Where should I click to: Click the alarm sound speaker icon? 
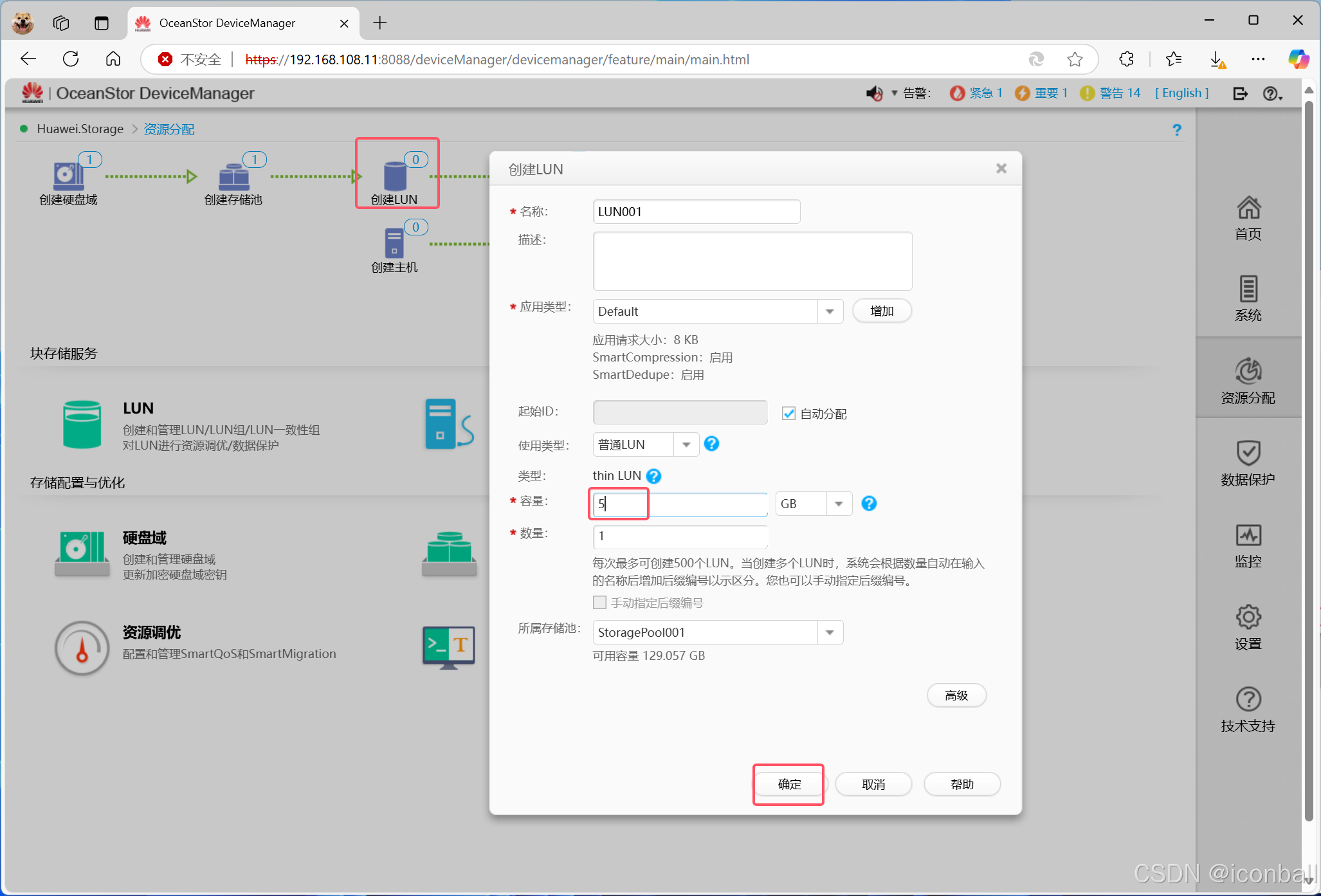click(x=874, y=93)
